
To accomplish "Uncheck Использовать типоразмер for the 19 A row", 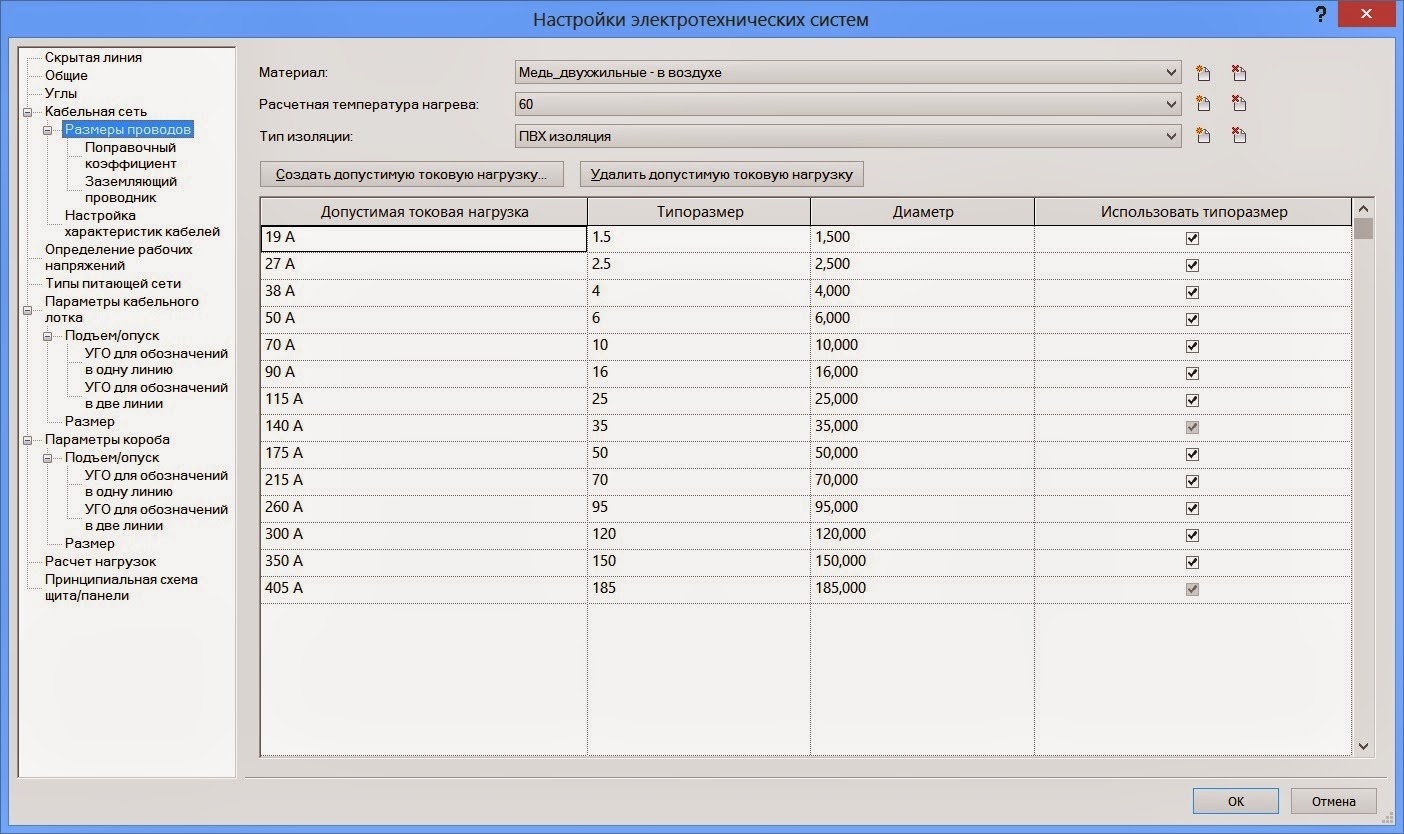I will (x=1192, y=237).
